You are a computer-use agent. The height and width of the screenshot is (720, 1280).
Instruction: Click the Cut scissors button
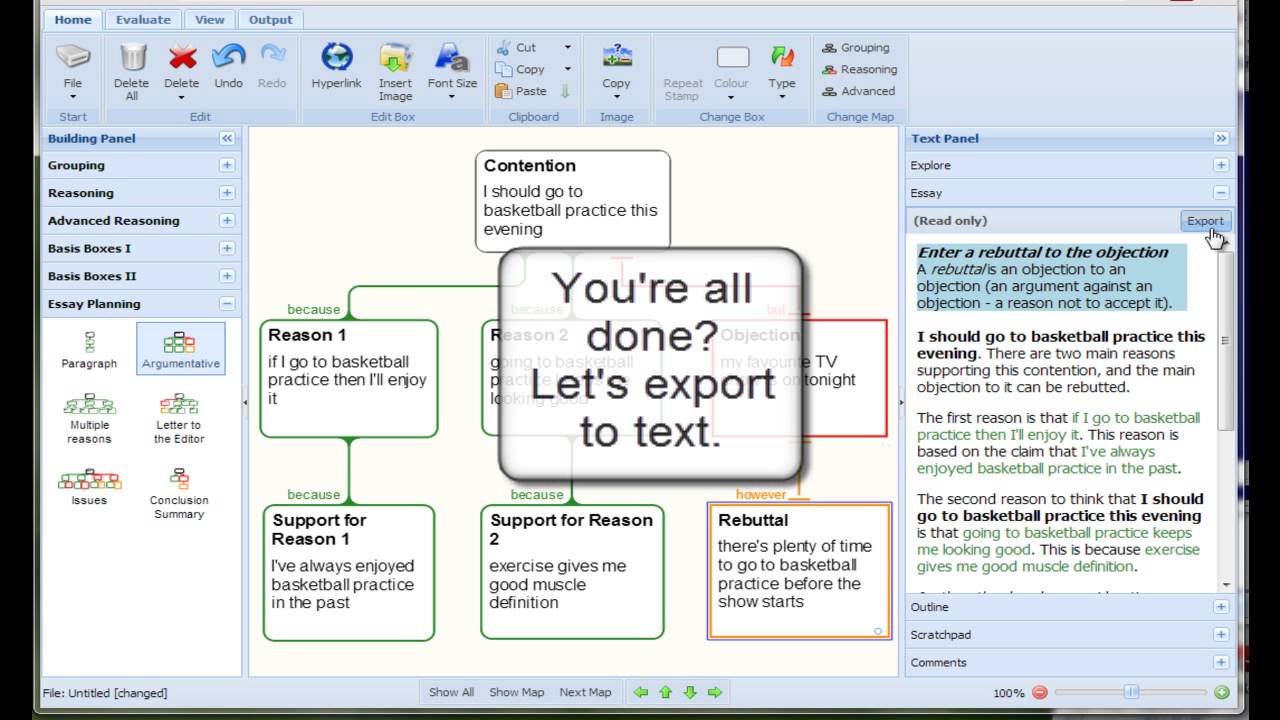click(516, 47)
